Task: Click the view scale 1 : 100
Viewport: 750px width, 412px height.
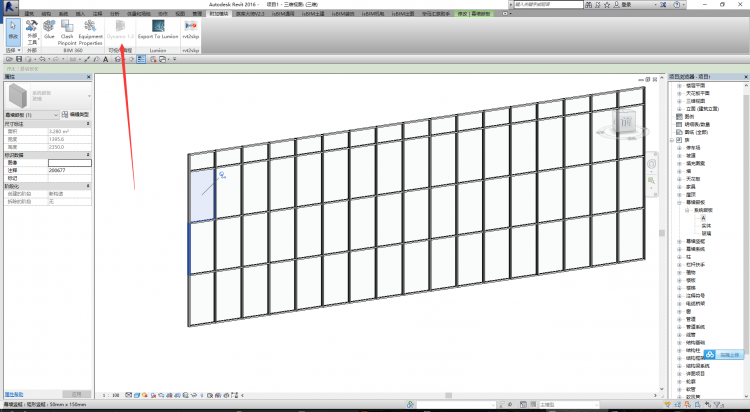Action: tap(111, 395)
